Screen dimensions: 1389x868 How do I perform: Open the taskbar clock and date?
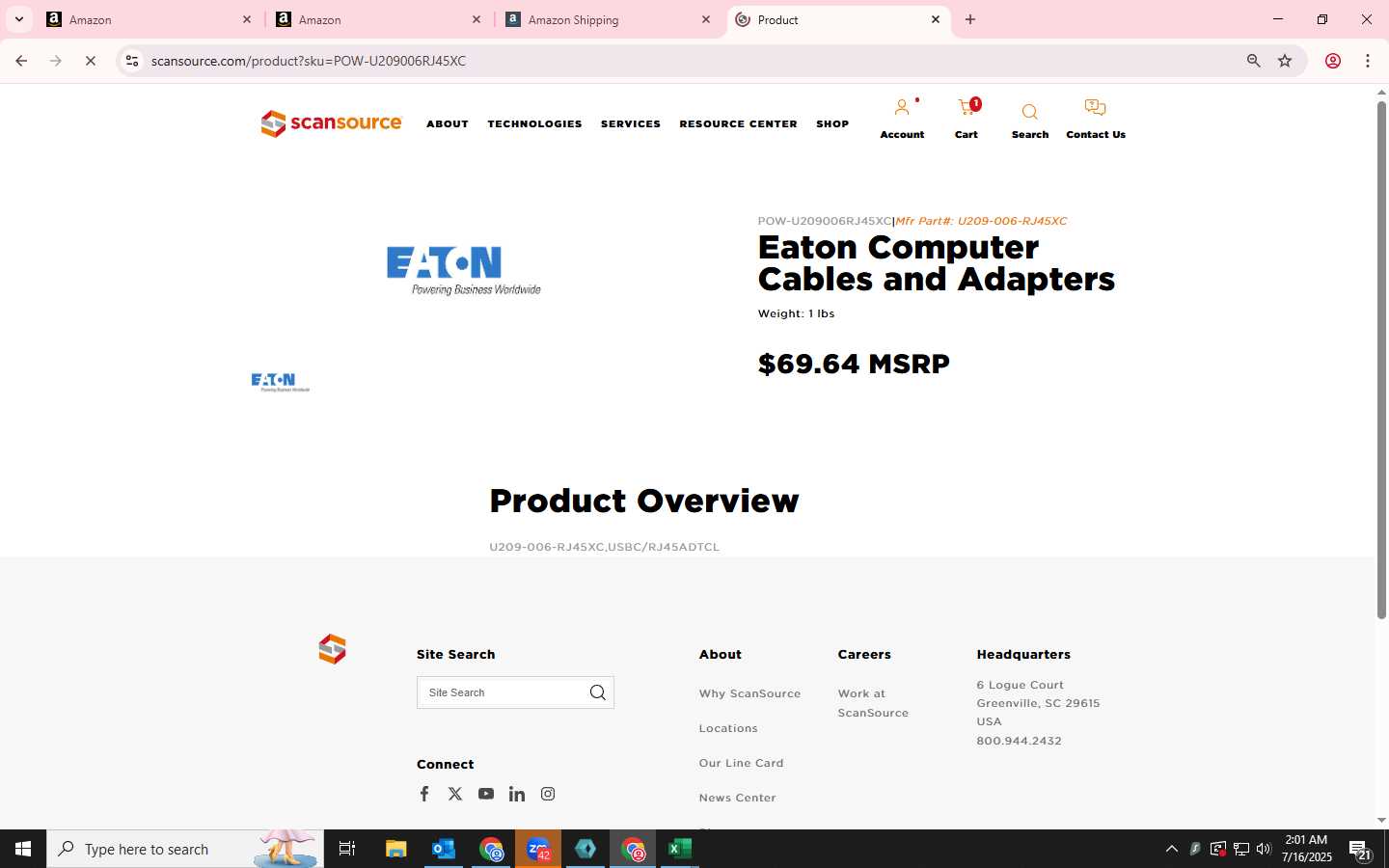click(1306, 849)
